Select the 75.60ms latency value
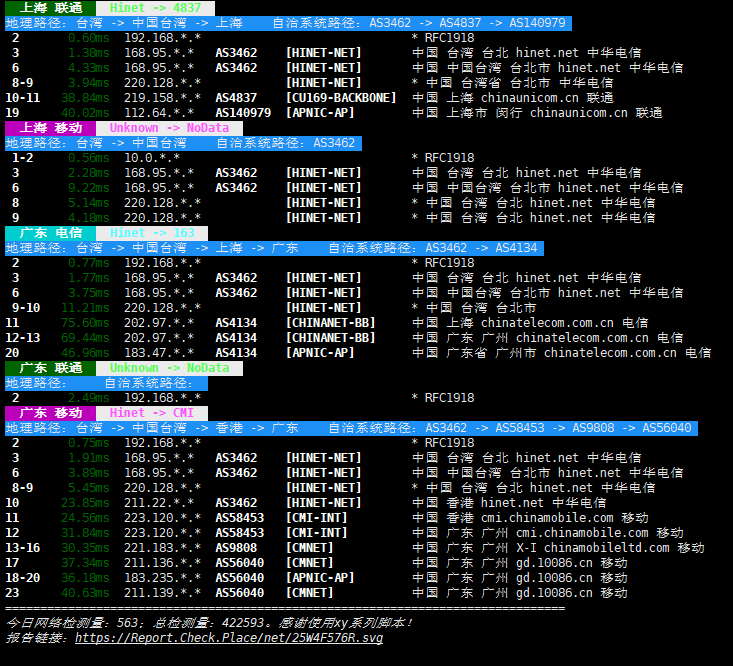 click(85, 323)
